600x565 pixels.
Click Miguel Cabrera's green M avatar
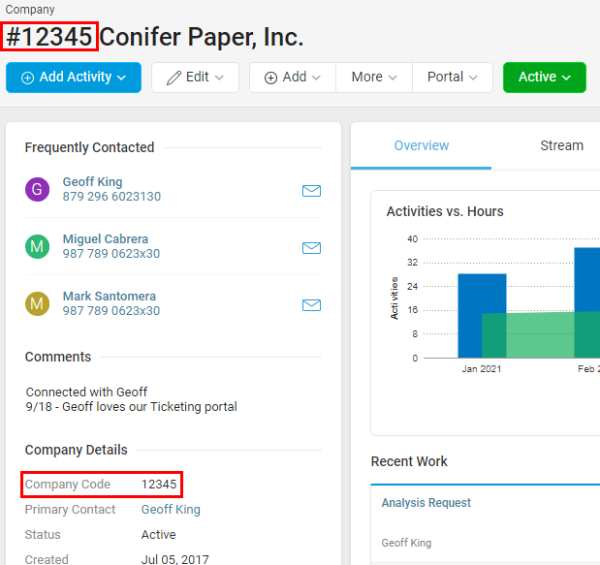37,247
